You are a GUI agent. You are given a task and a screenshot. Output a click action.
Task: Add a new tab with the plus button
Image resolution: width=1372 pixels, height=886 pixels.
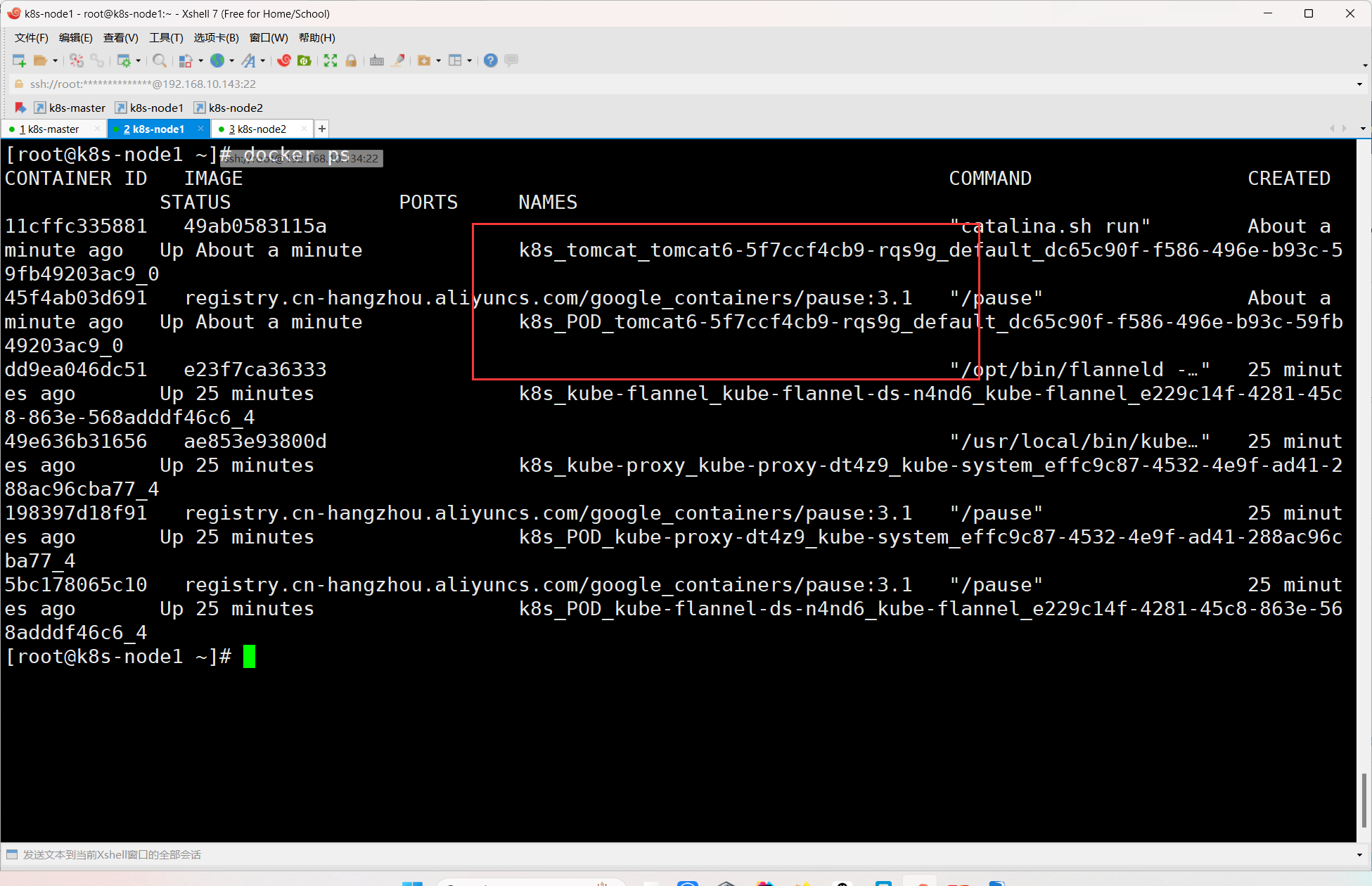tap(321, 129)
